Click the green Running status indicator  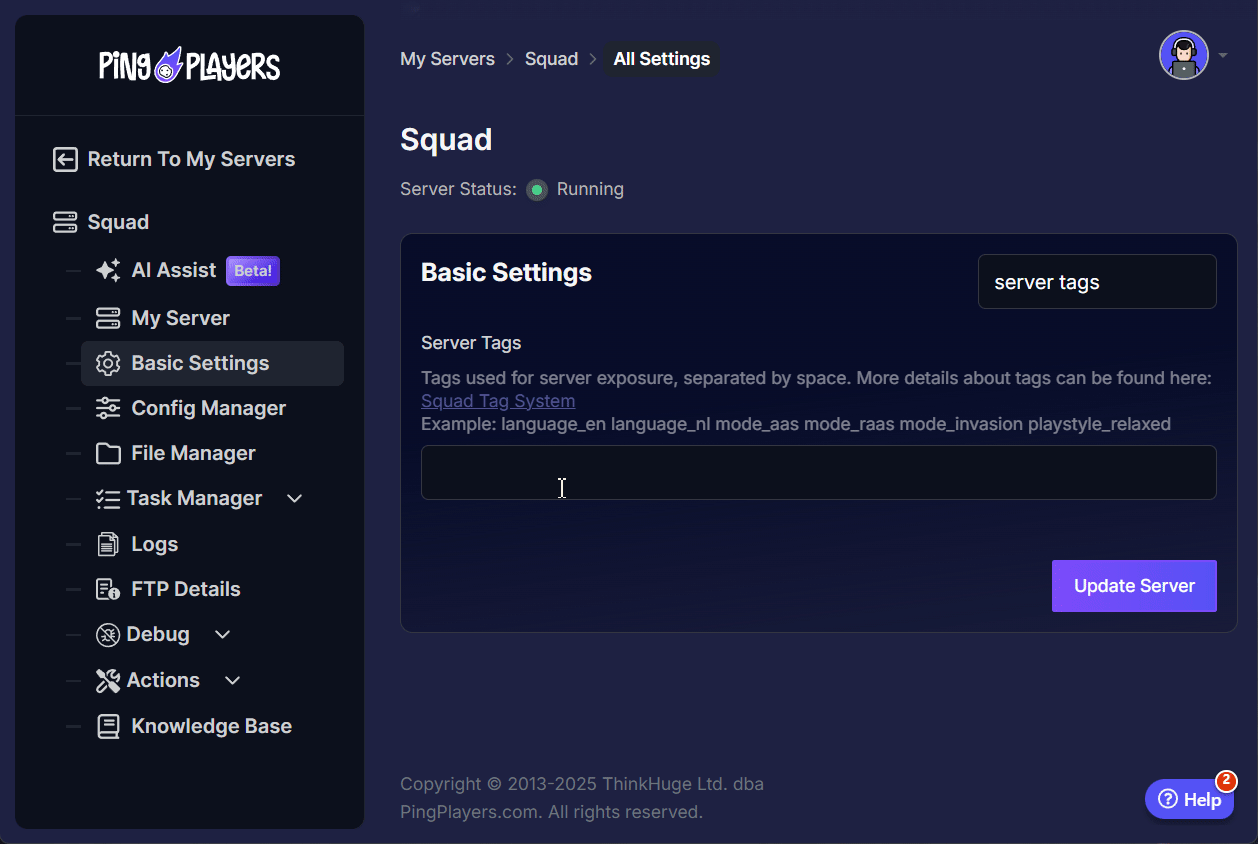point(537,189)
